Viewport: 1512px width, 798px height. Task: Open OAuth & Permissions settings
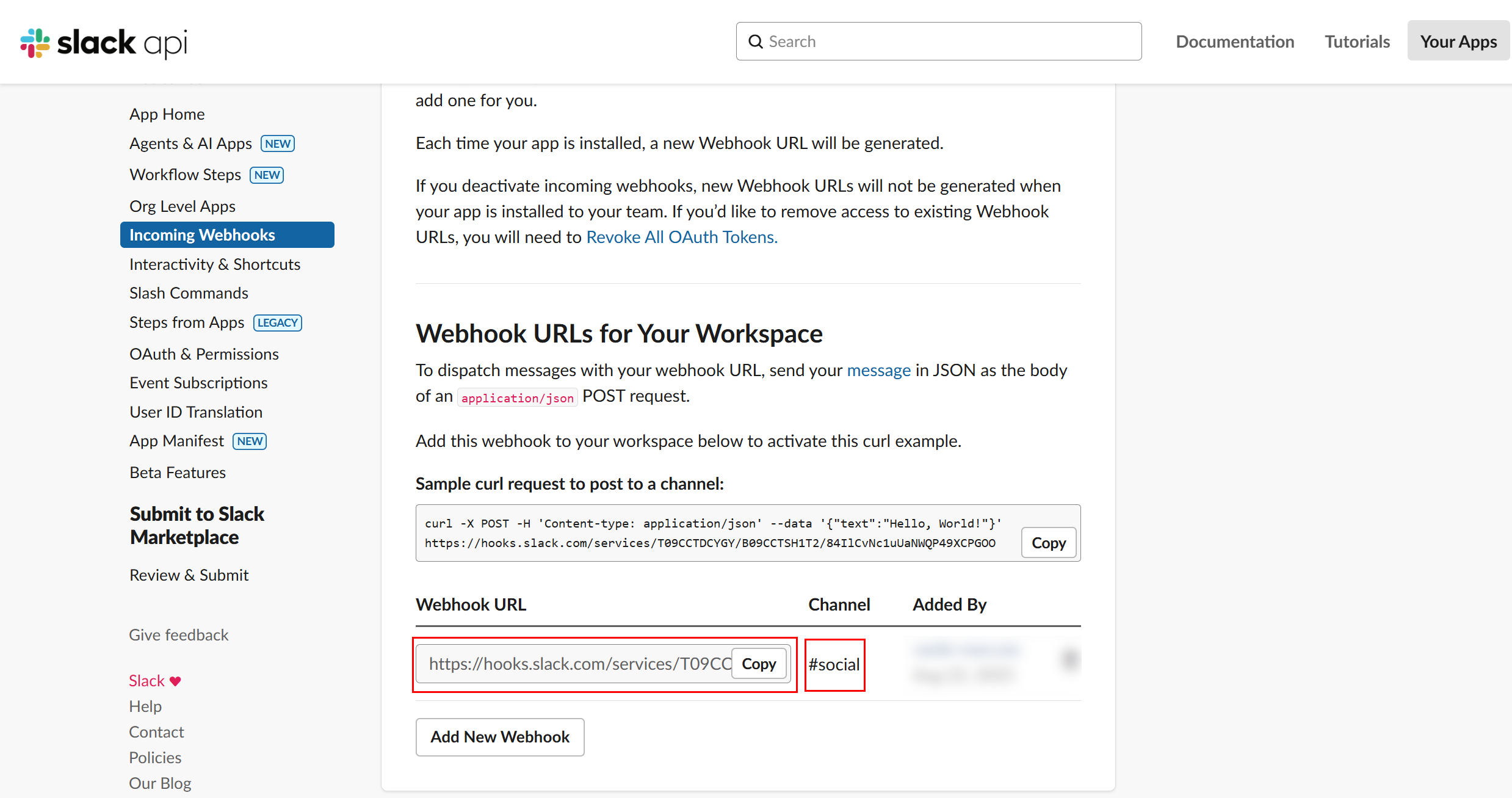203,354
